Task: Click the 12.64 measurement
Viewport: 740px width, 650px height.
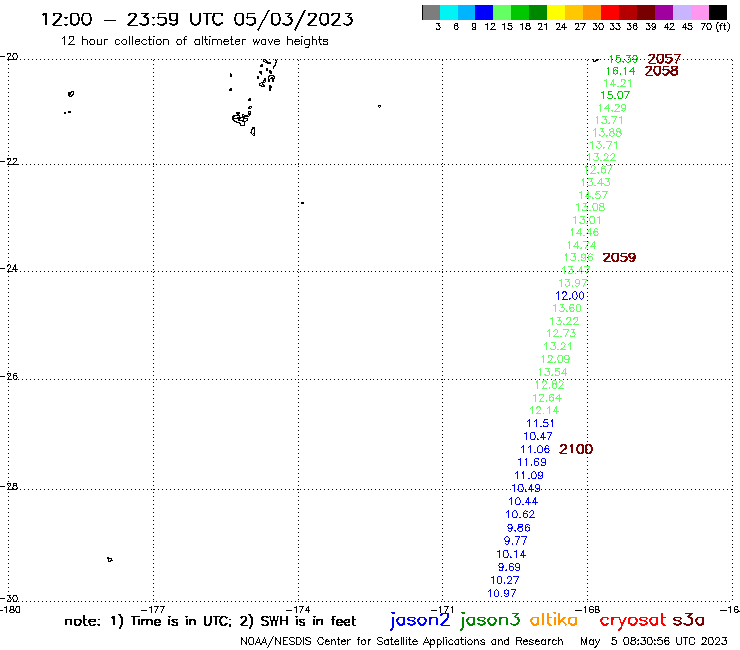Action: [547, 398]
